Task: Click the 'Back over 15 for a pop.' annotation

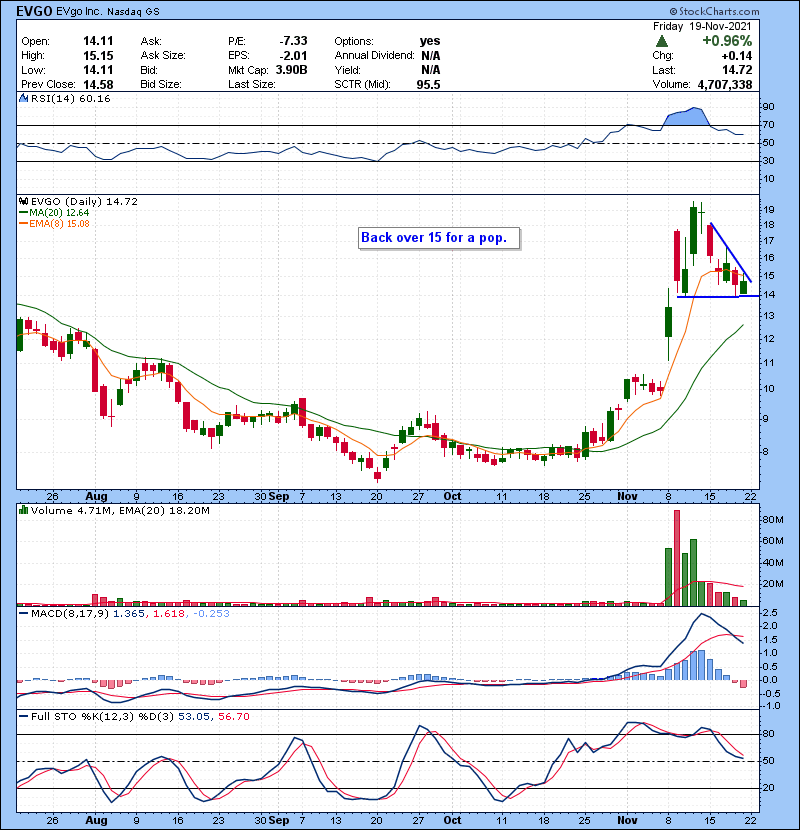Action: (x=434, y=238)
